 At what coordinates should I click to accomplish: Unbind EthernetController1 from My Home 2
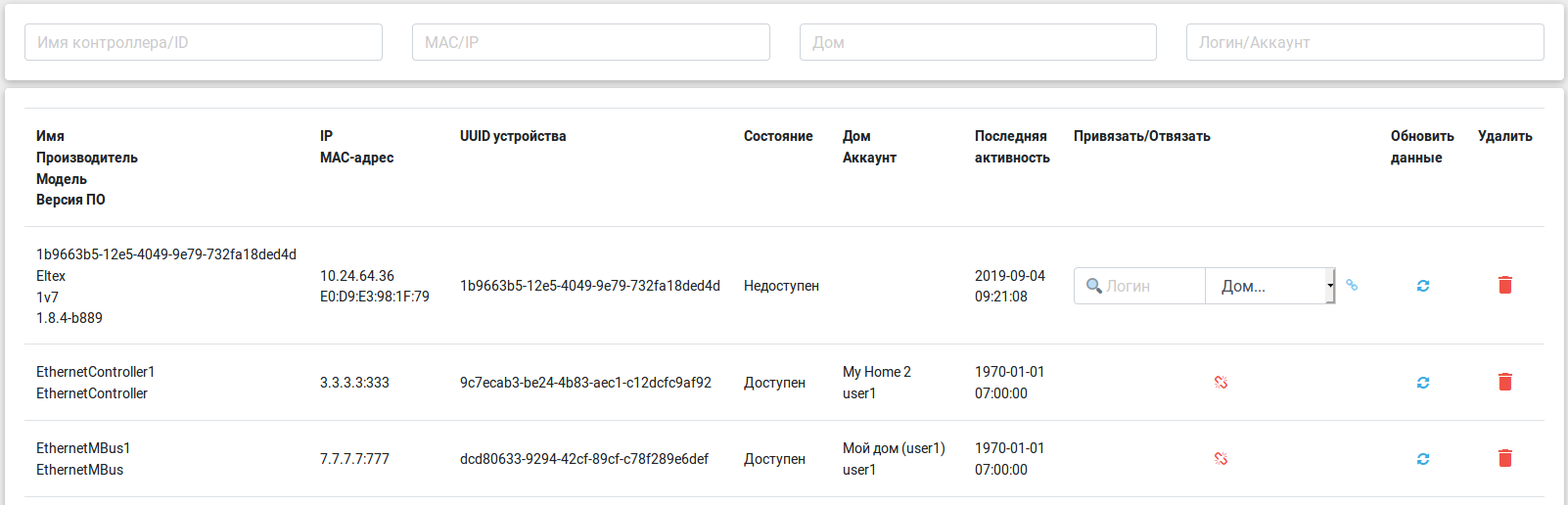click(x=1221, y=383)
